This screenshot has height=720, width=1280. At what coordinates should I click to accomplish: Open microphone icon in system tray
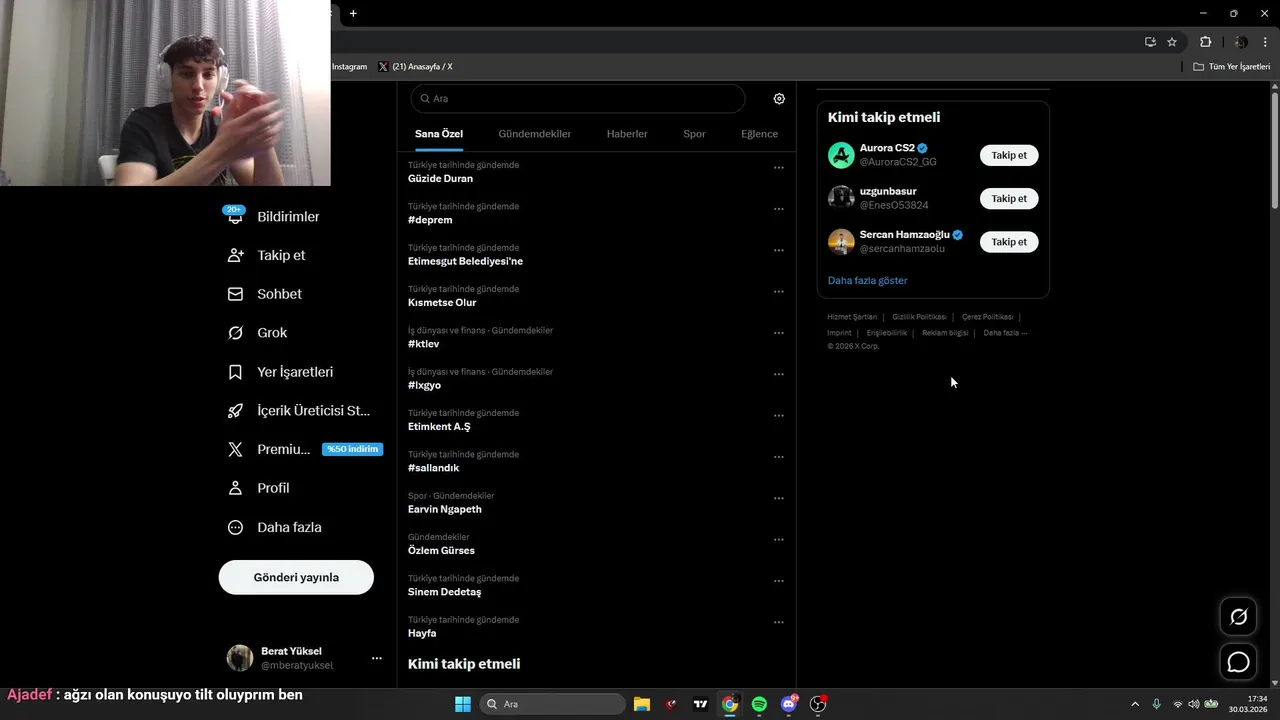[x=1157, y=704]
